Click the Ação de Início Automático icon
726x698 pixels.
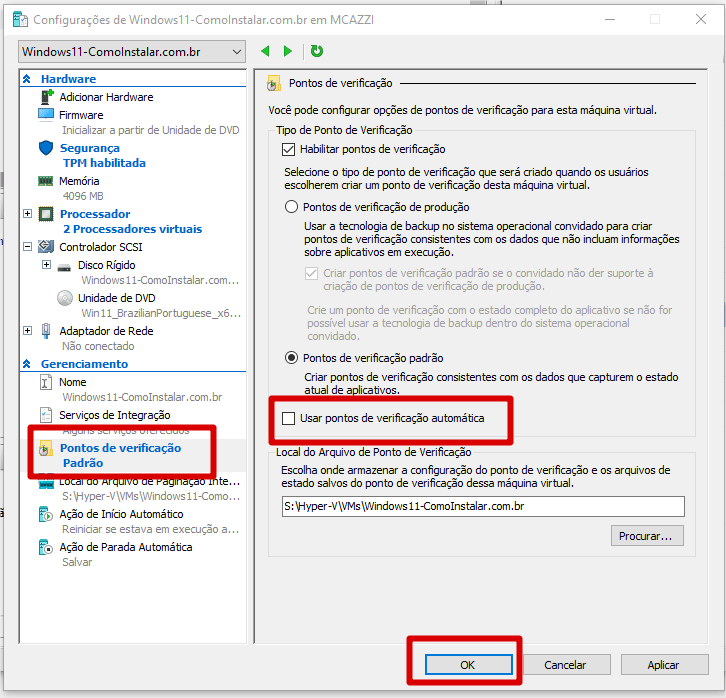pyautogui.click(x=46, y=514)
